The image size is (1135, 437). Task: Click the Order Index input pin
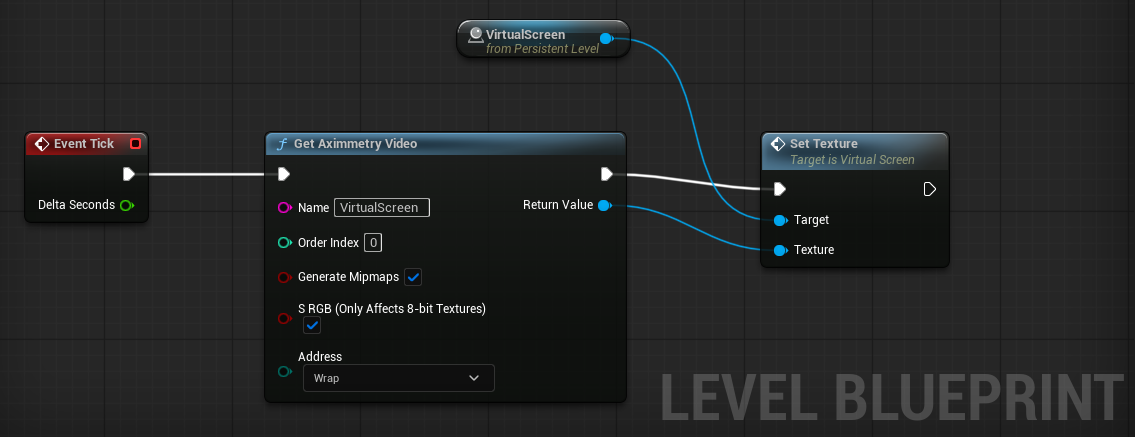coord(285,243)
